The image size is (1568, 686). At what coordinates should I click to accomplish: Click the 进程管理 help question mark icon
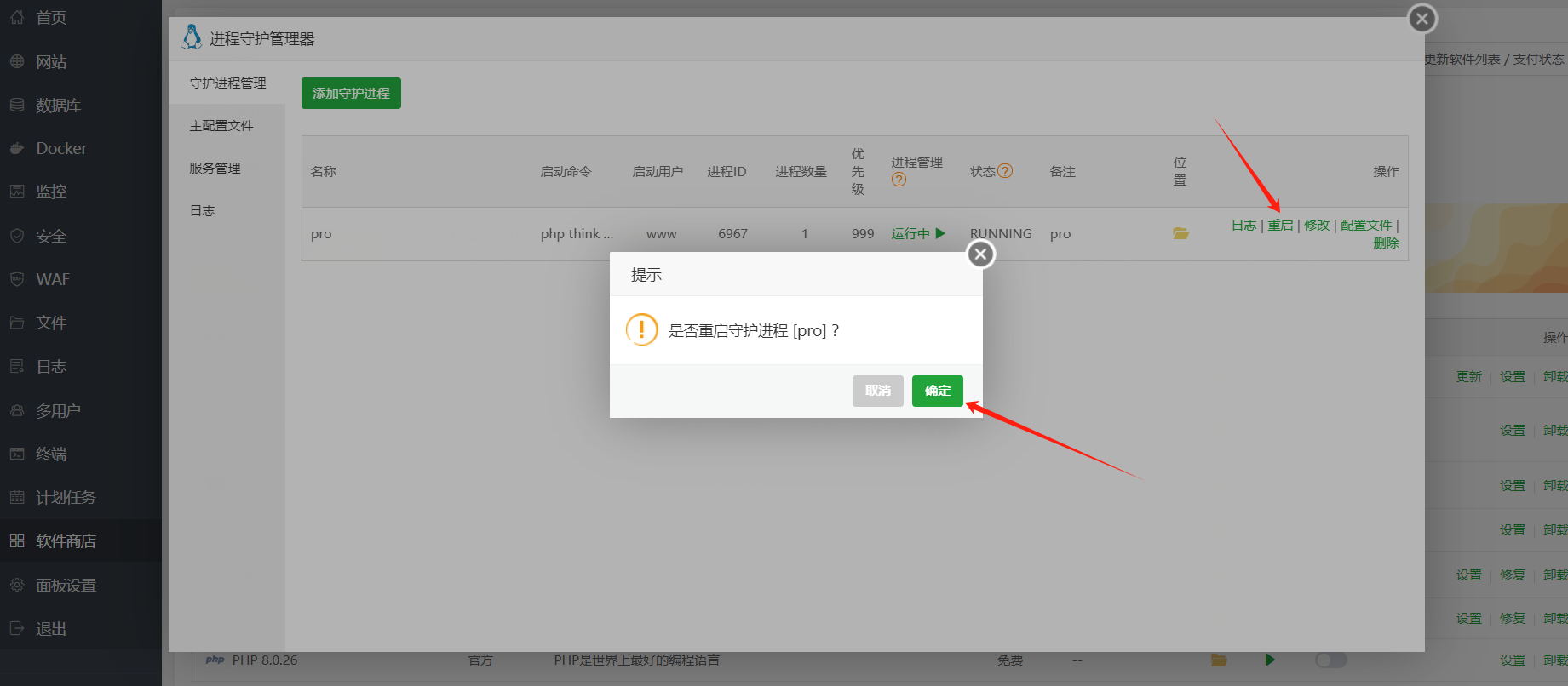(x=899, y=180)
